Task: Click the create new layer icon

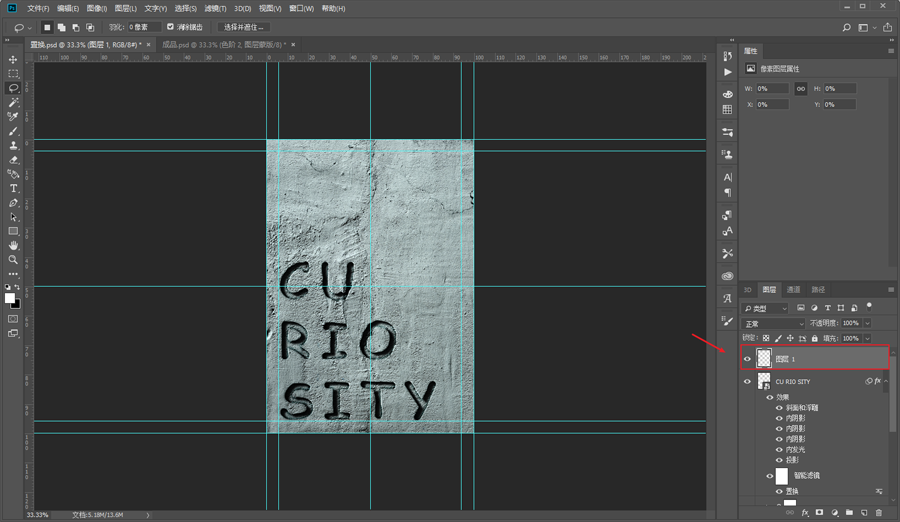Action: (864, 513)
